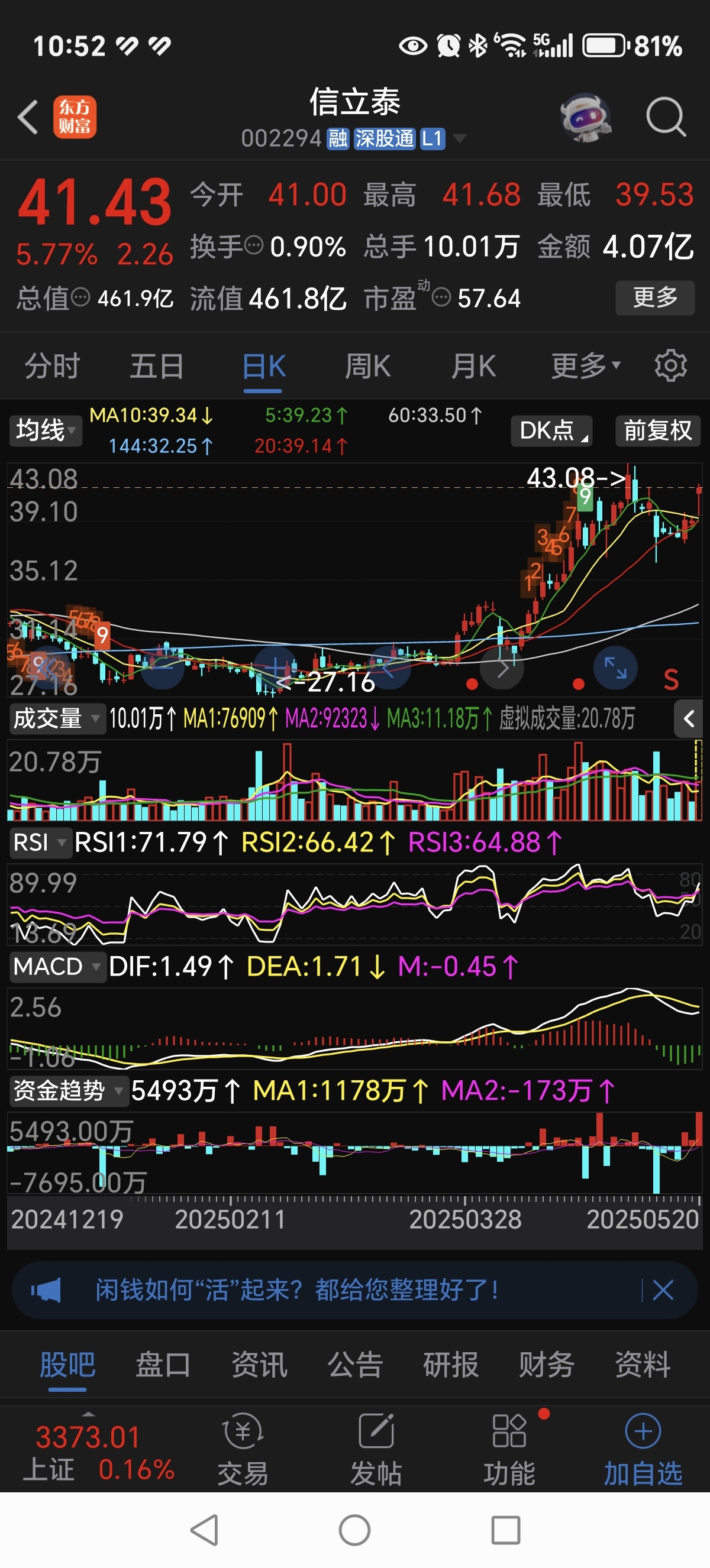The width and height of the screenshot is (710, 1568).
Task: Open DK点 selector
Action: point(551,430)
